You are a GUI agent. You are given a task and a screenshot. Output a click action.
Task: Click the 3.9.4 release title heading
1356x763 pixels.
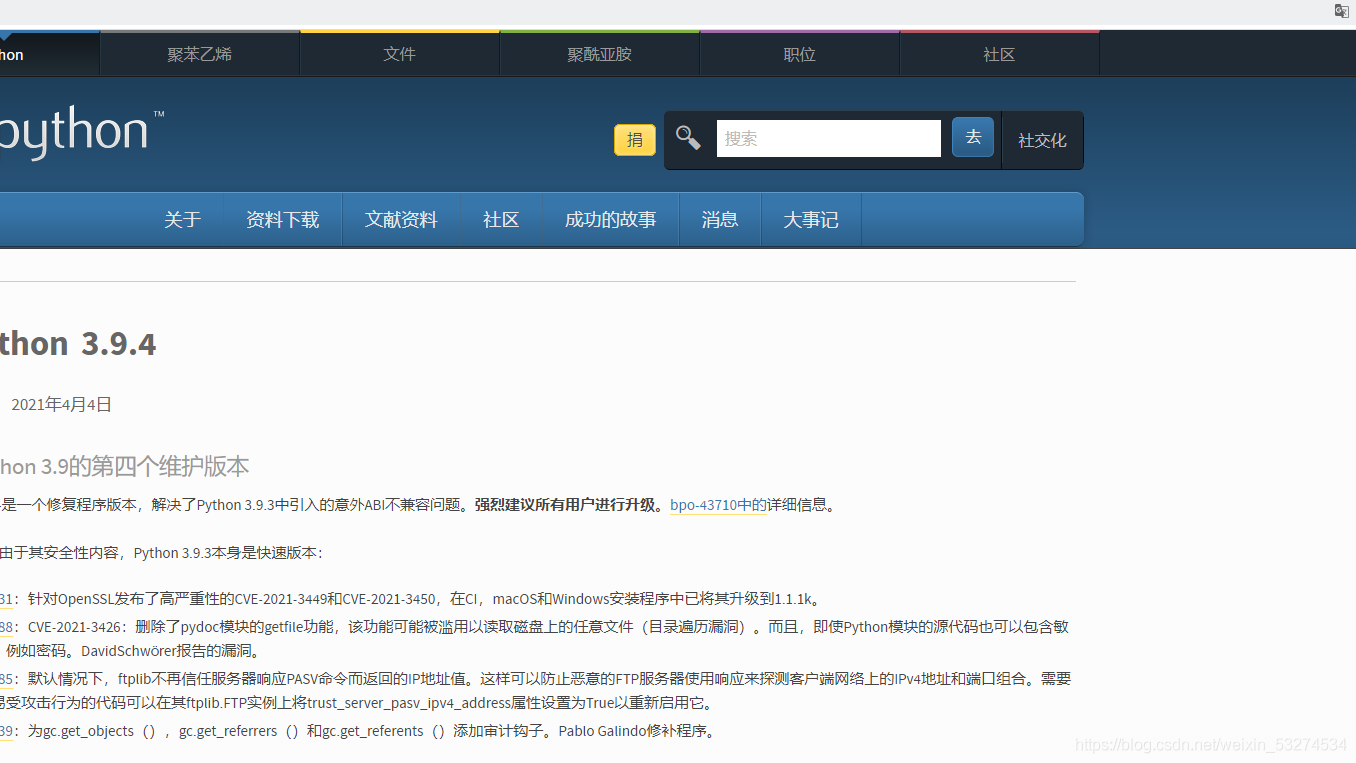(78, 344)
